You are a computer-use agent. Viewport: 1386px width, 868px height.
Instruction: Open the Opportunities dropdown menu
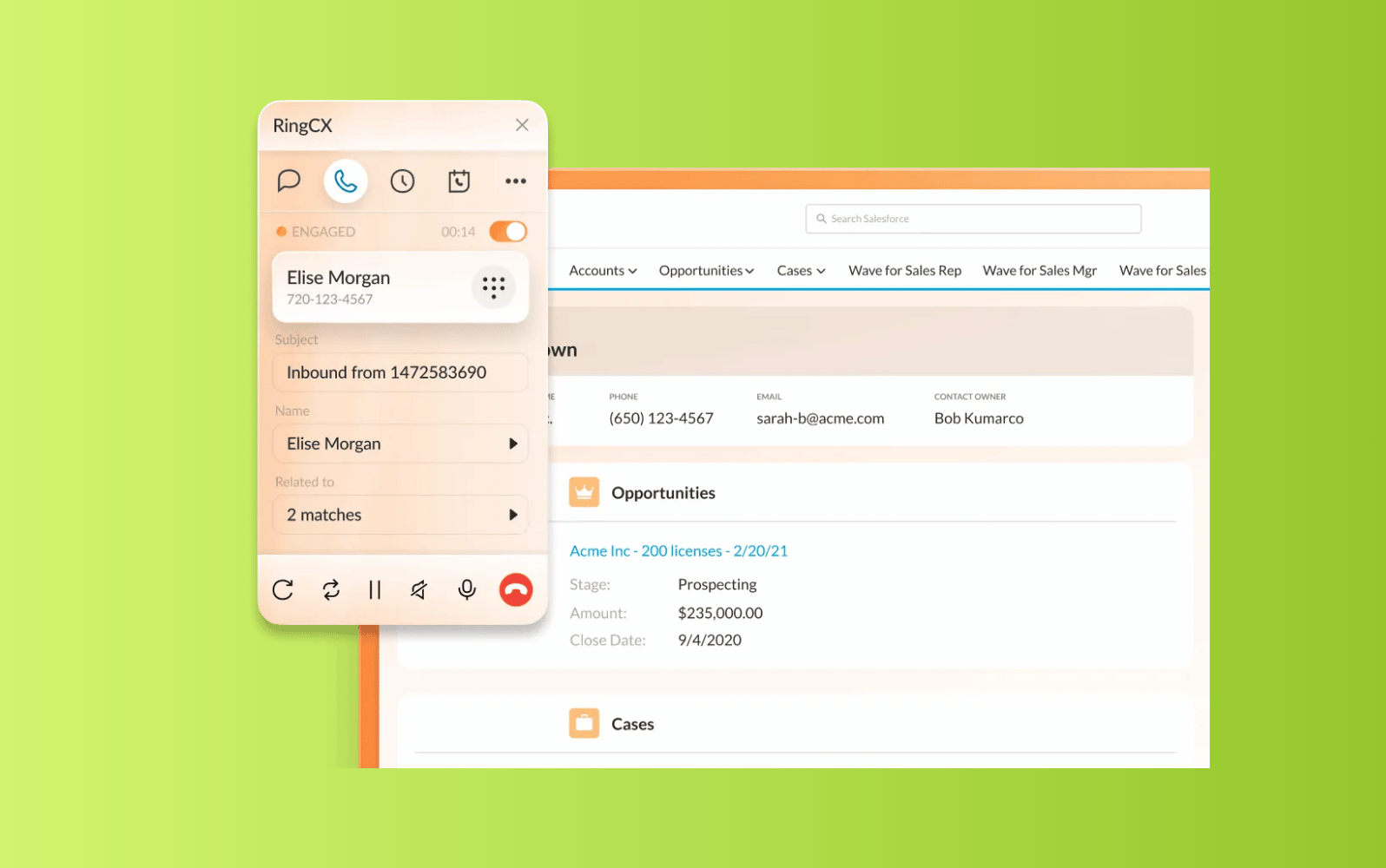point(707,271)
